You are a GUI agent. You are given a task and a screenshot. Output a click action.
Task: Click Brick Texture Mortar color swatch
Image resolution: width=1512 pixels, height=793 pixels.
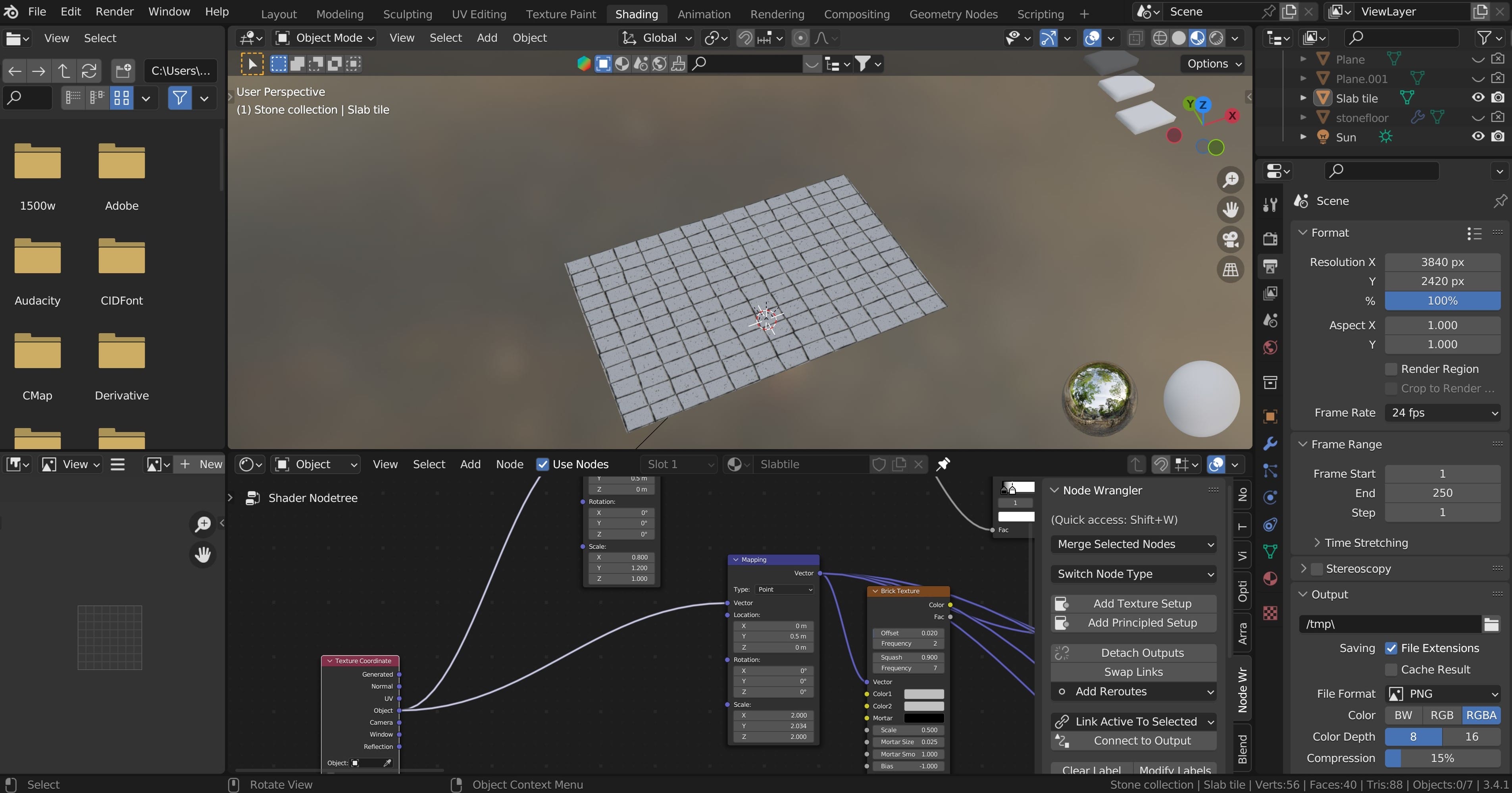tap(924, 718)
